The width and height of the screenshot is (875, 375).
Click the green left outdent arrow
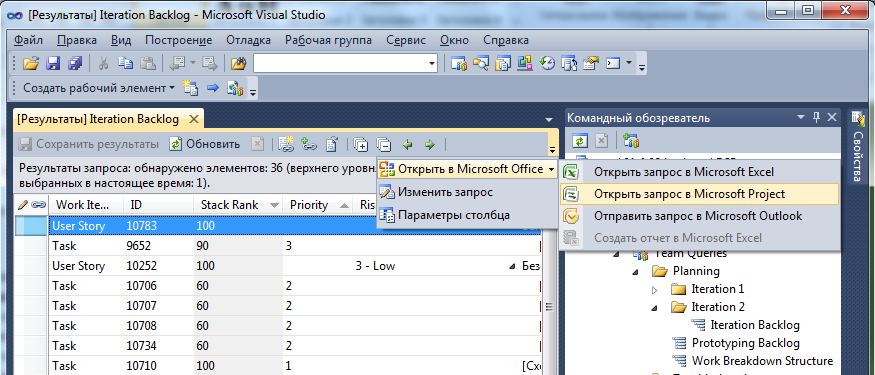[407, 145]
